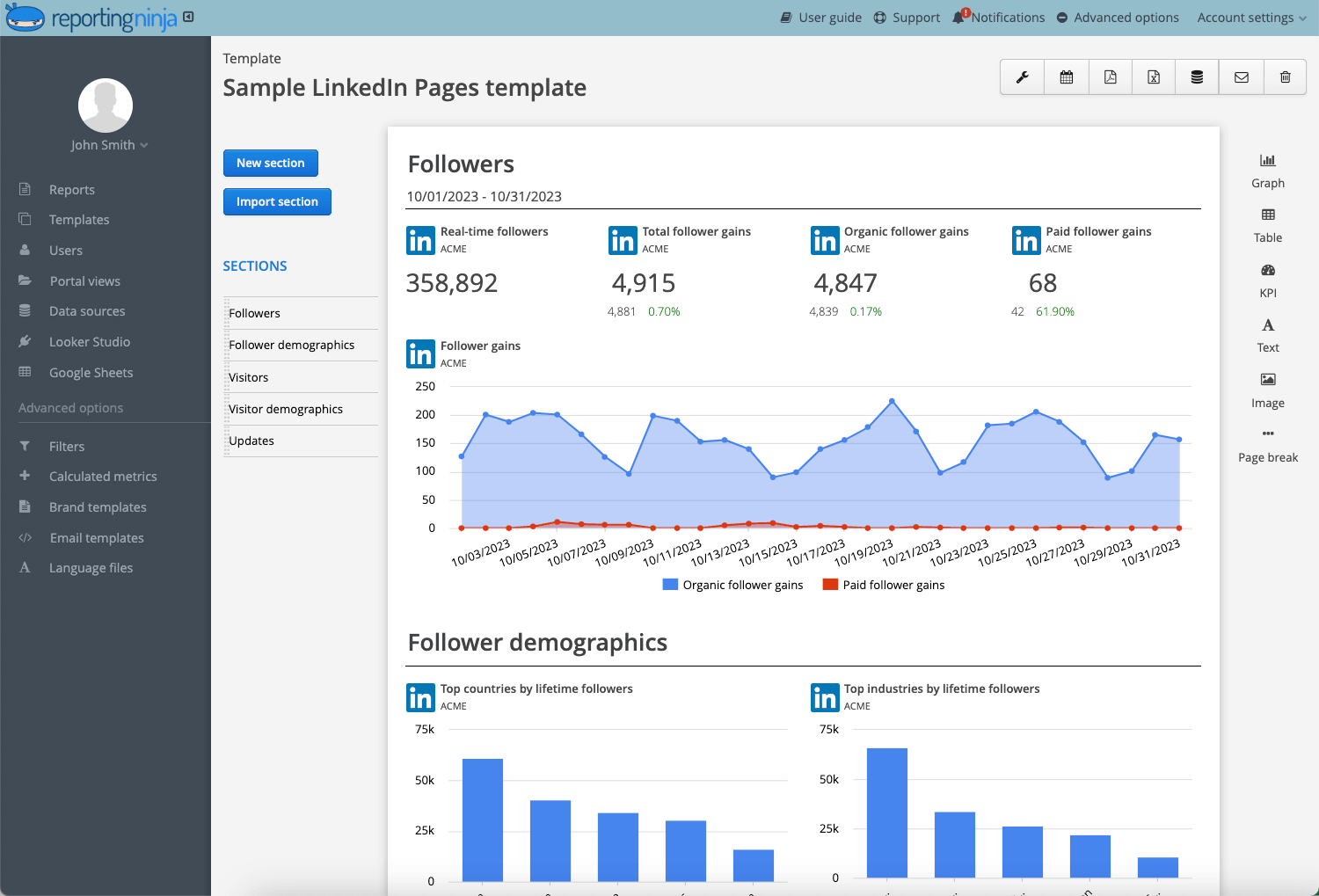This screenshot has height=896, width=1319.
Task: Click the New section button
Action: [271, 163]
